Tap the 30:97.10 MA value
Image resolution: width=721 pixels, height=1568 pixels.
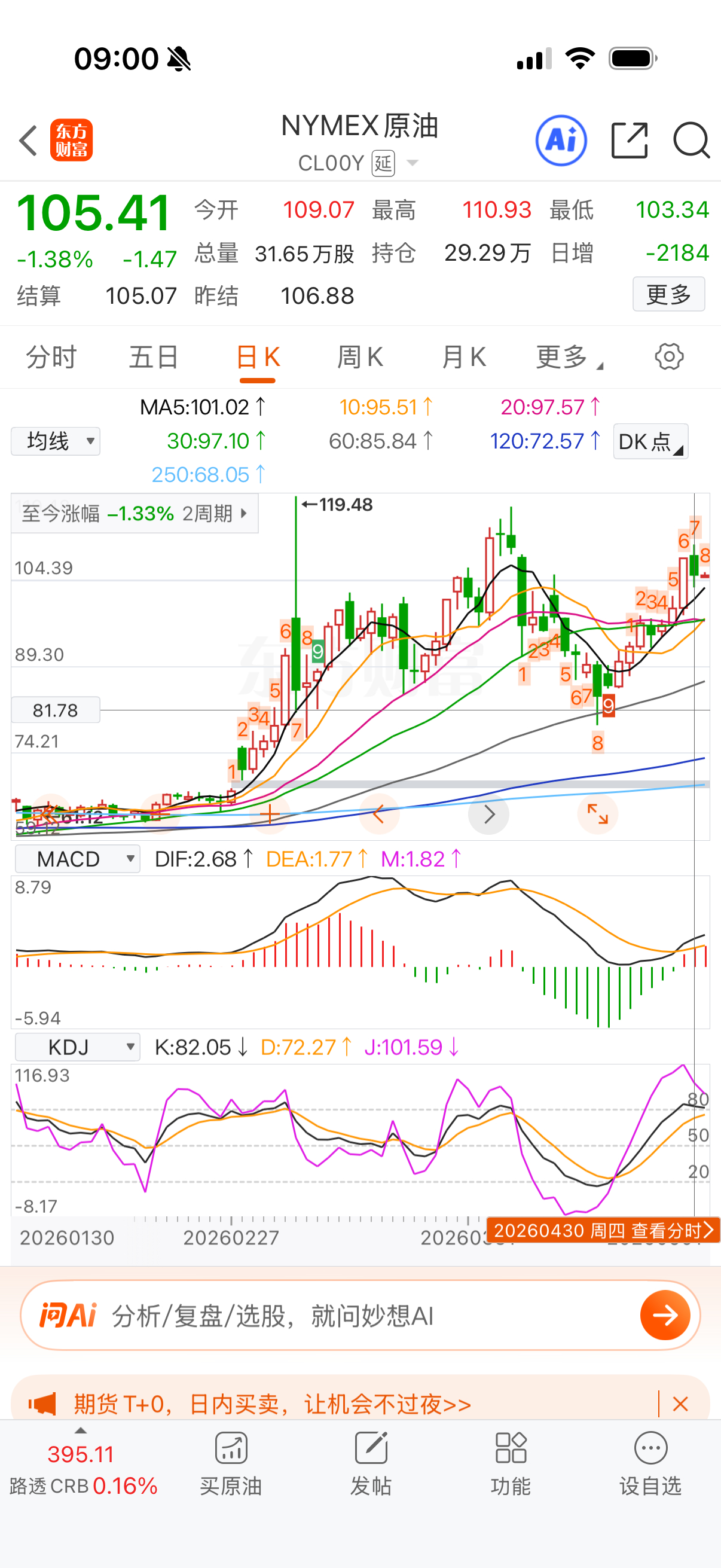coord(216,441)
